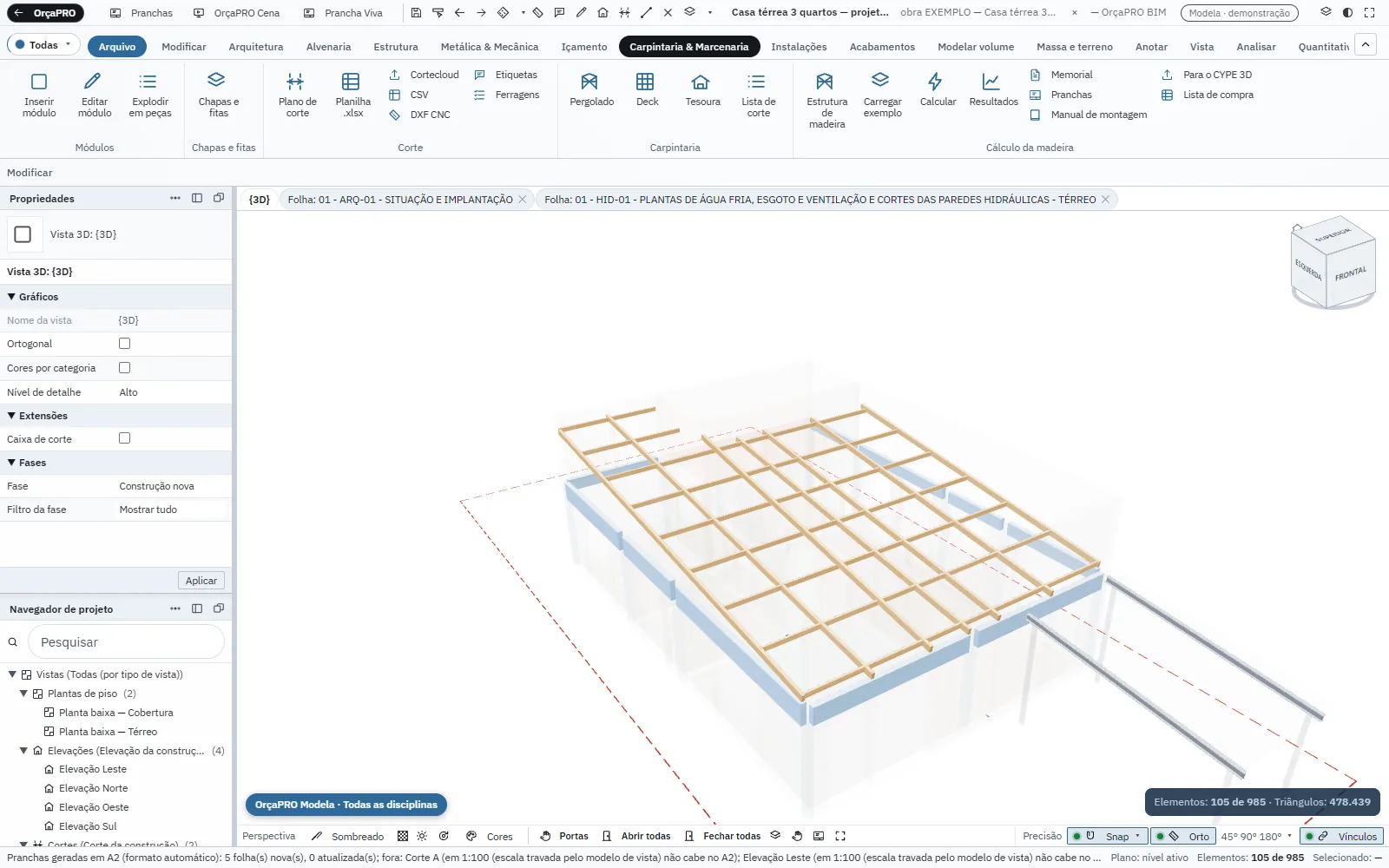The image size is (1389, 868).
Task: Enable the Ortogonal checkbox
Action: click(125, 344)
